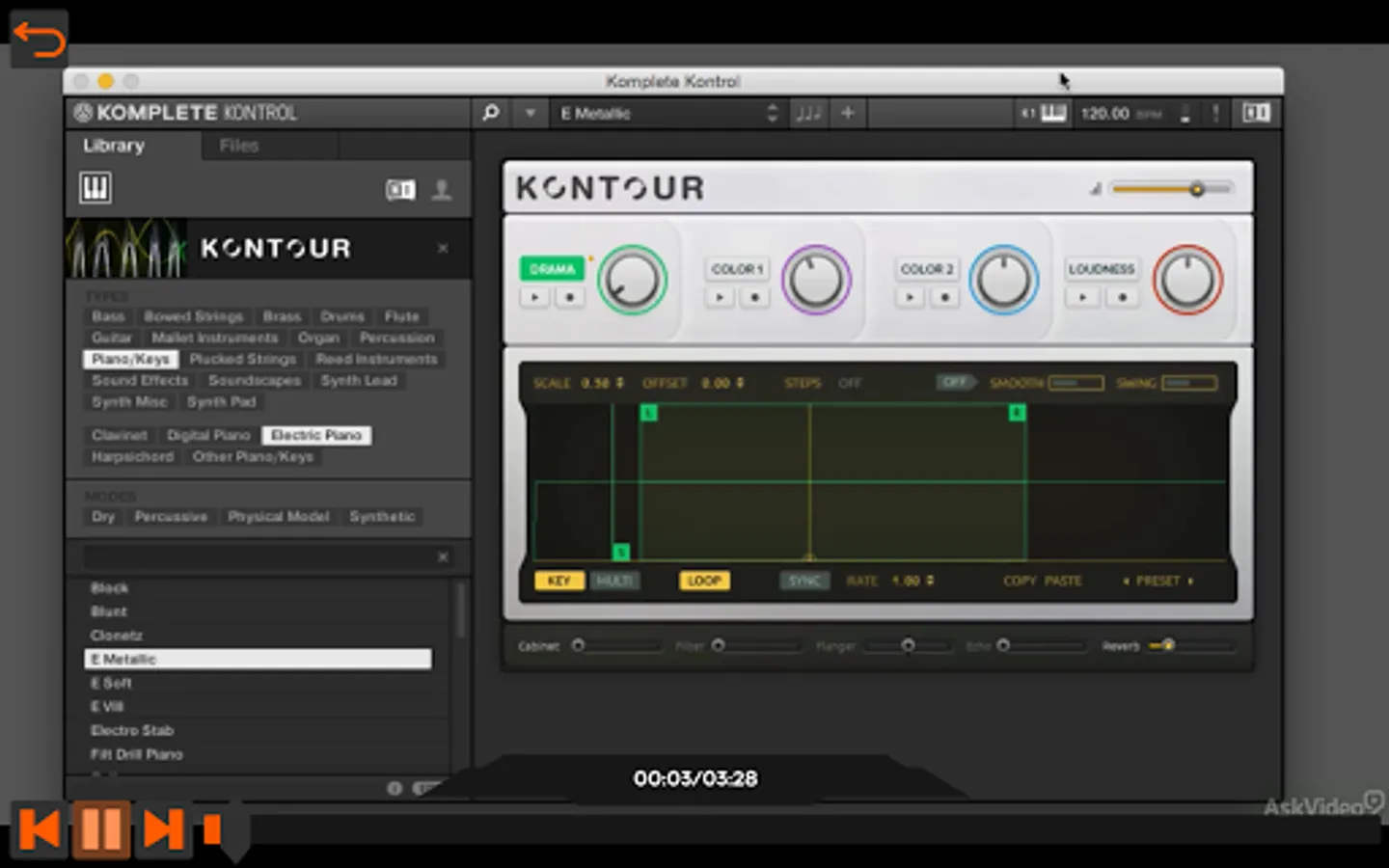
Task: Click the preset list scrollbar
Action: point(461,610)
